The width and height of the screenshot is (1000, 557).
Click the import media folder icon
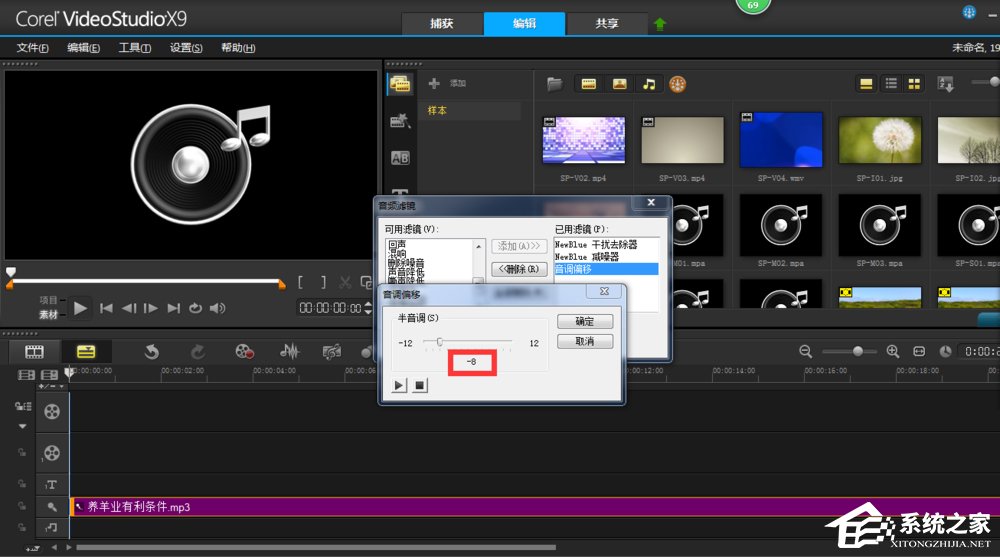click(x=554, y=84)
